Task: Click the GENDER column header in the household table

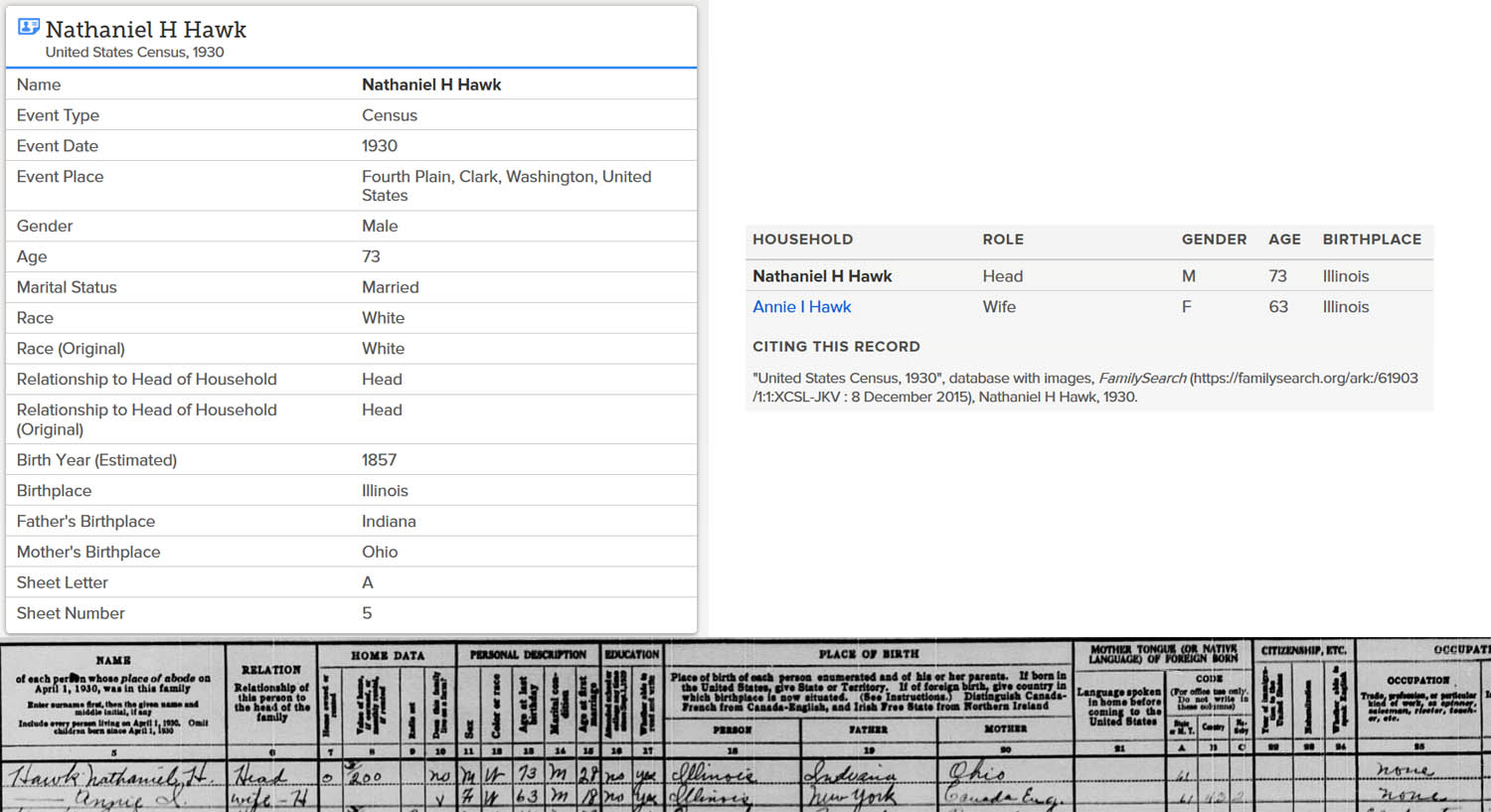Action: pos(1214,240)
